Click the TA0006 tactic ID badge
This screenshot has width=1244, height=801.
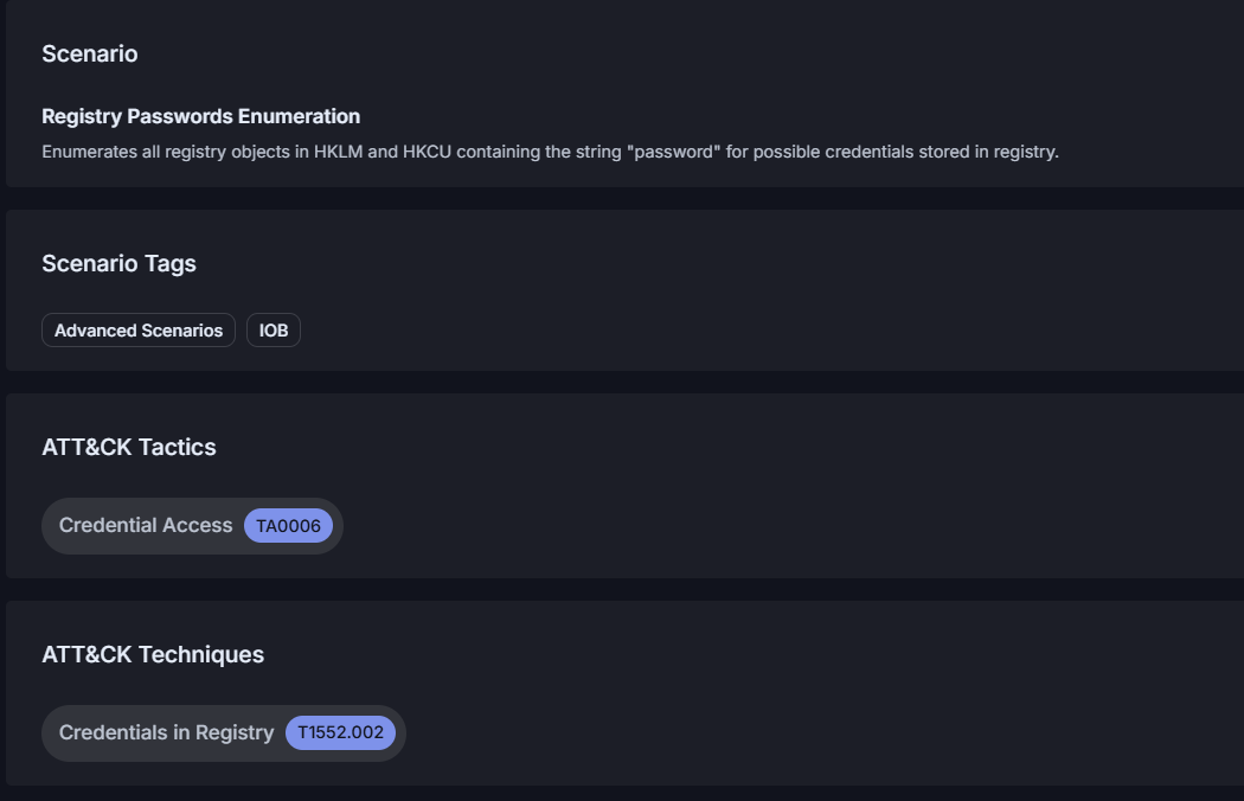point(288,526)
